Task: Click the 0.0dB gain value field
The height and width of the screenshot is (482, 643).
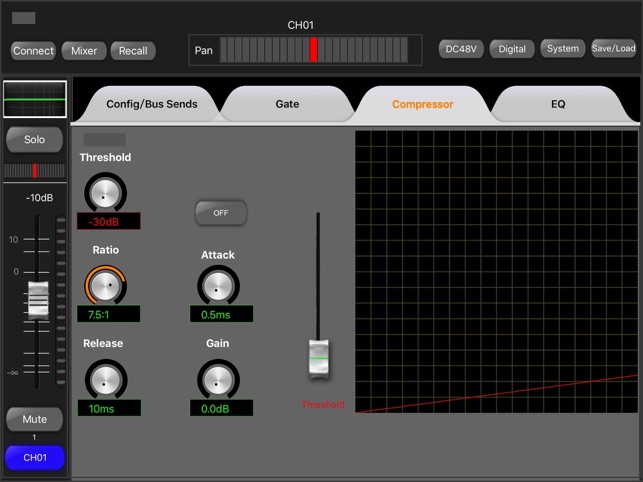Action: point(221,408)
